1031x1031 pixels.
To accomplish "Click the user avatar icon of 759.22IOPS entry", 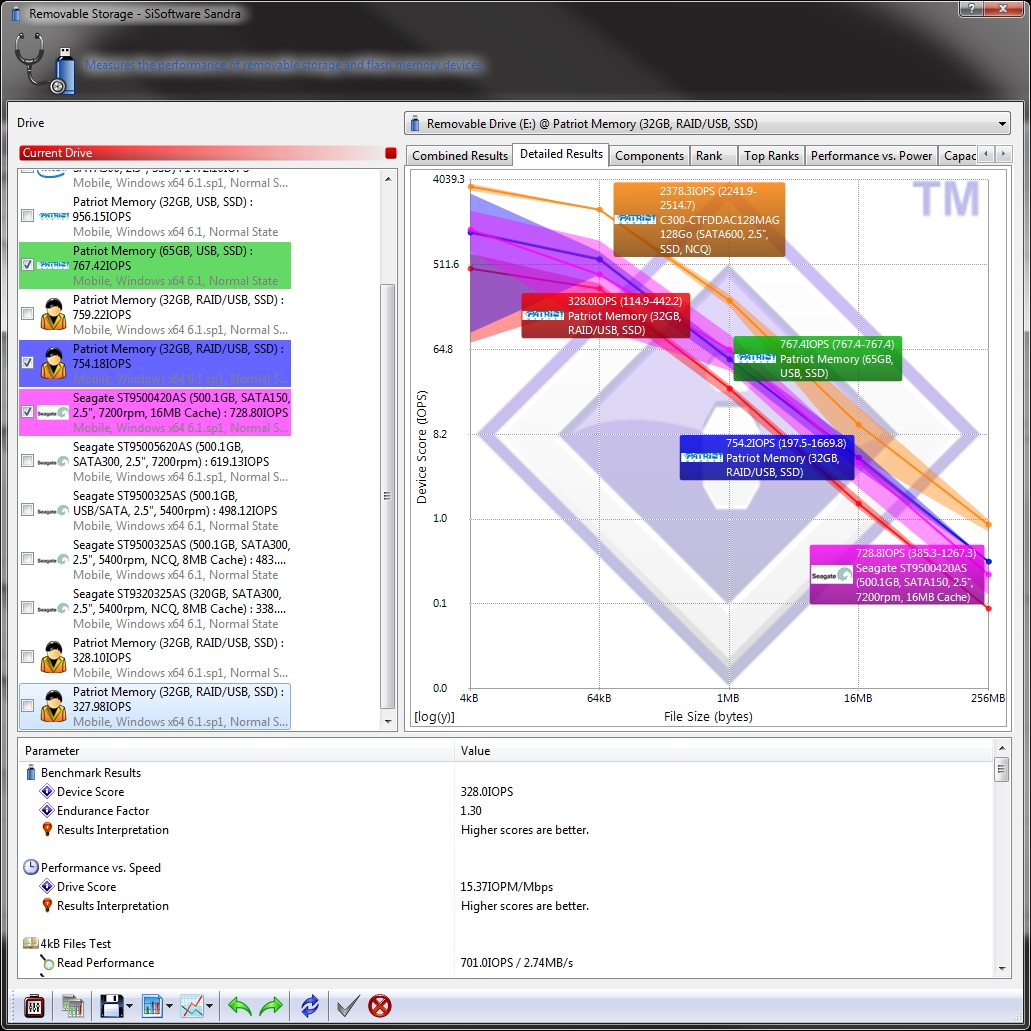I will click(x=53, y=314).
